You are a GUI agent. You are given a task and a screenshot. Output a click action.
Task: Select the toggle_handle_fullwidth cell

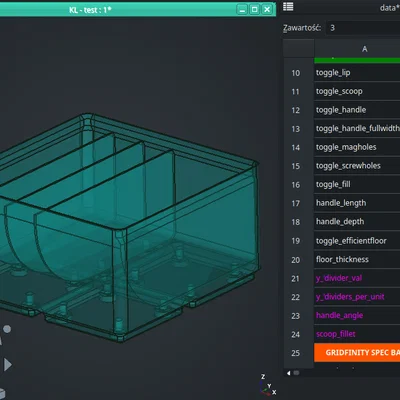click(x=357, y=129)
